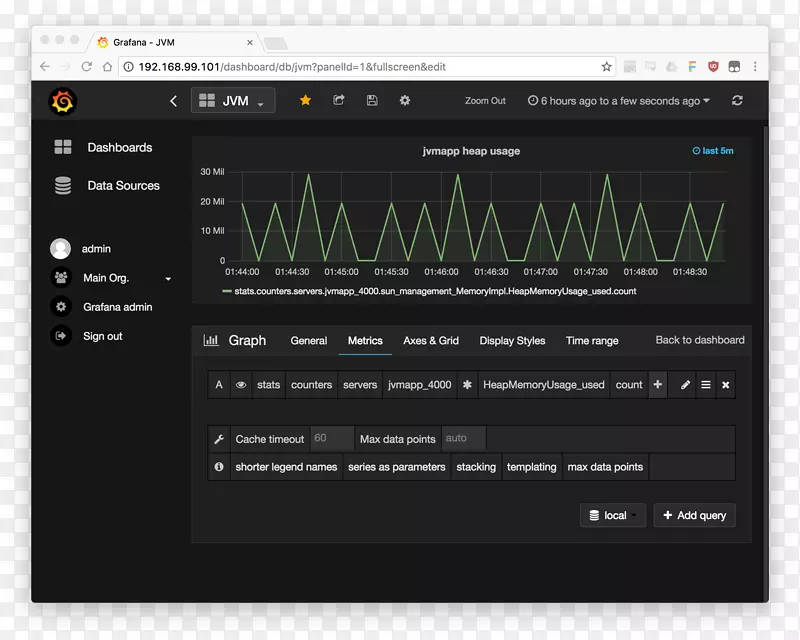The height and width of the screenshot is (640, 800).
Task: Collapse the side menu with the chevron
Action: coord(174,101)
